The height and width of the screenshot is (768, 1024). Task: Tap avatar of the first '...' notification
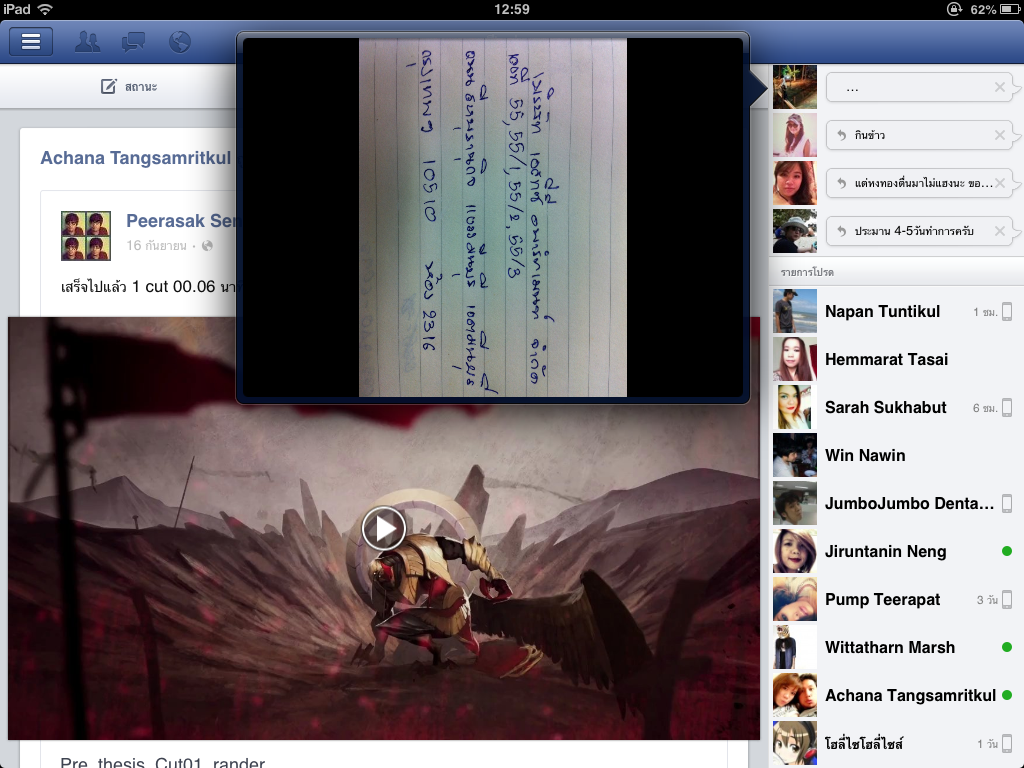point(795,87)
